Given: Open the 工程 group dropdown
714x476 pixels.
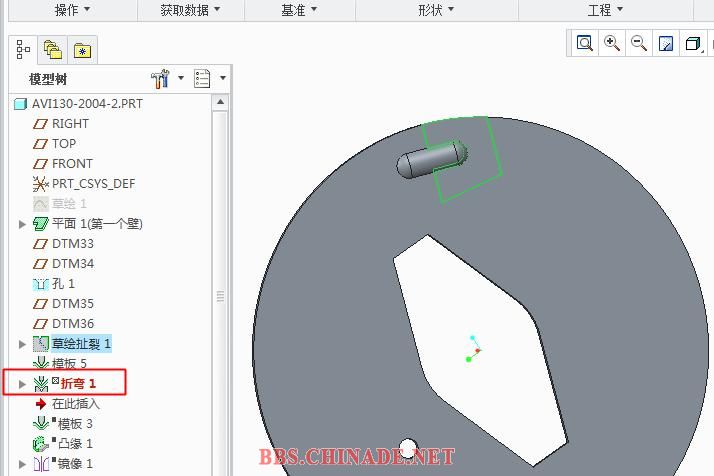Looking at the screenshot, I should pyautogui.click(x=605, y=10).
